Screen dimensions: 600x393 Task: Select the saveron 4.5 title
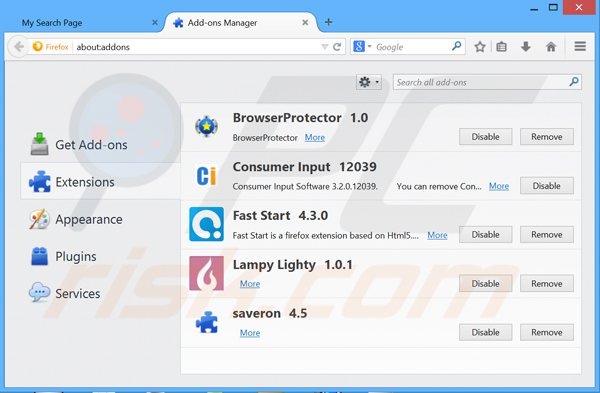pyautogui.click(x=270, y=313)
